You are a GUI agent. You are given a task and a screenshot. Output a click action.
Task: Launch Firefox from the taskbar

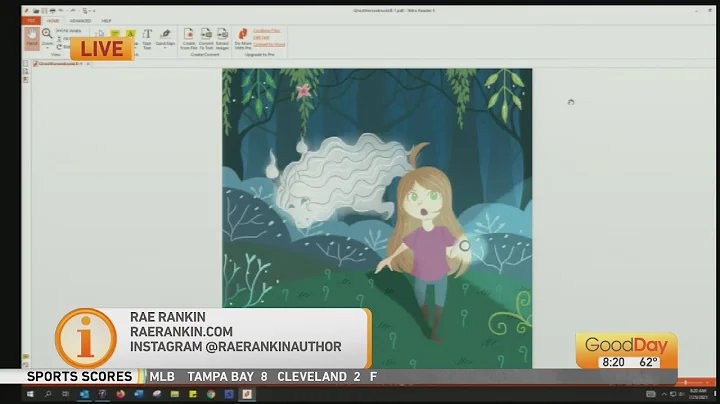tap(120, 394)
